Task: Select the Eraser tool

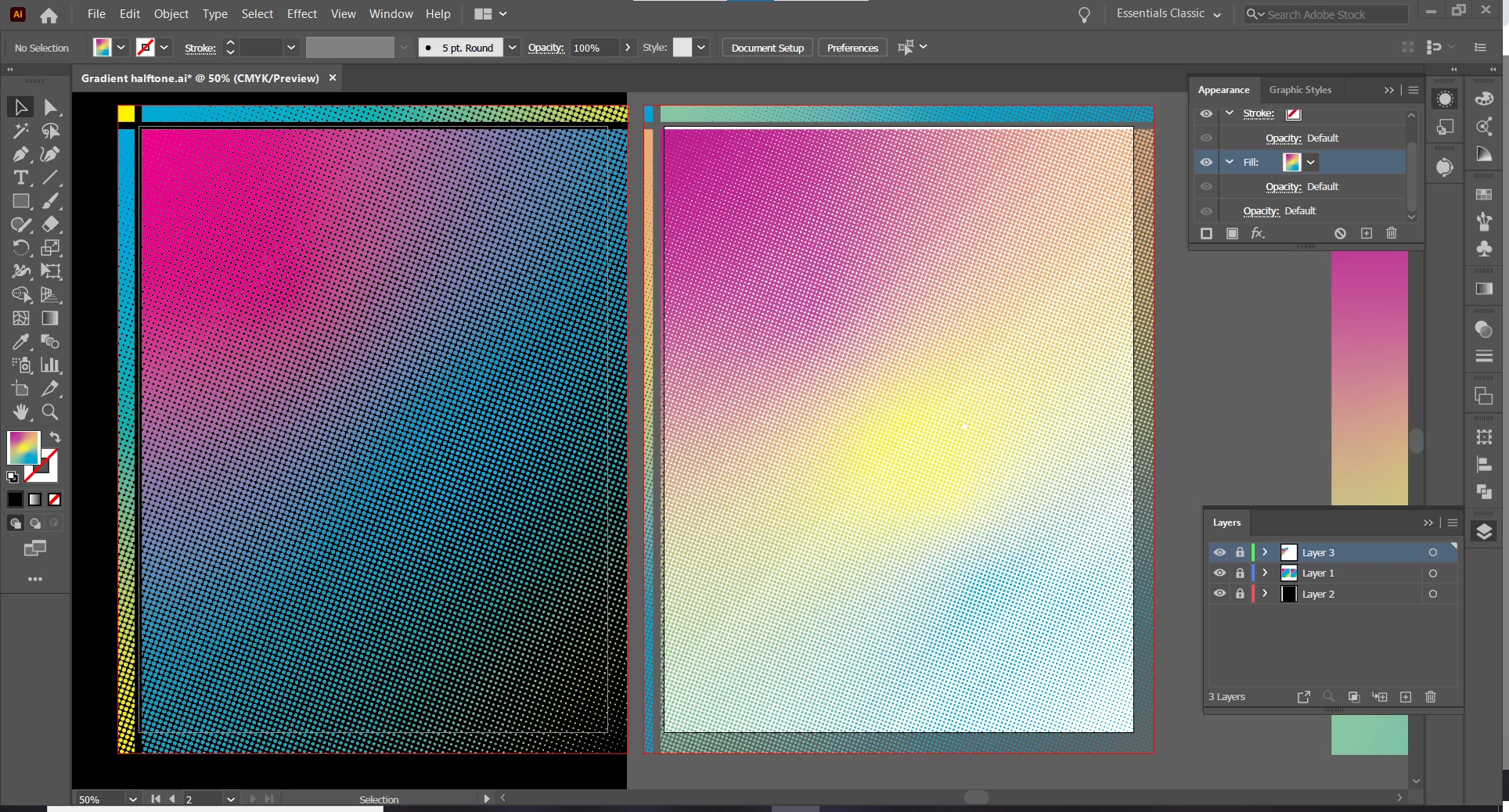Action: coord(51,225)
